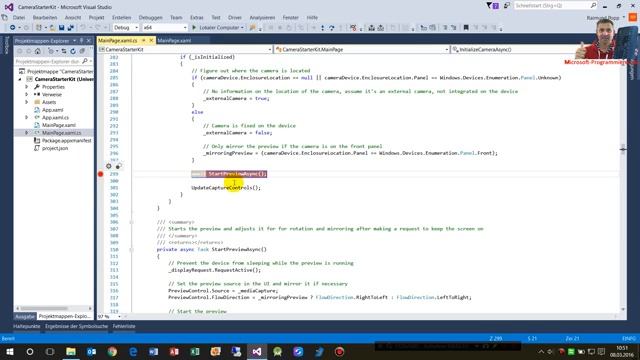This screenshot has height=360, width=640.
Task: Open the Ansicht menu
Action: [x=73, y=18]
